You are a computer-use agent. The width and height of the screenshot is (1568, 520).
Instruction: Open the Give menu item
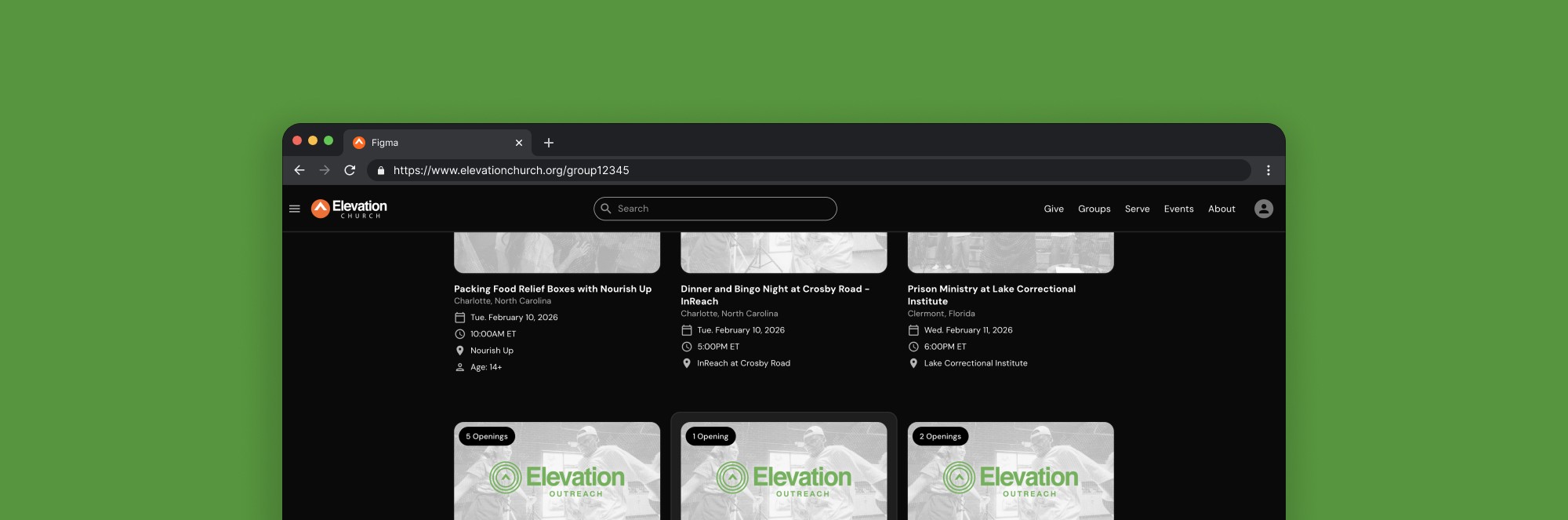tap(1054, 209)
